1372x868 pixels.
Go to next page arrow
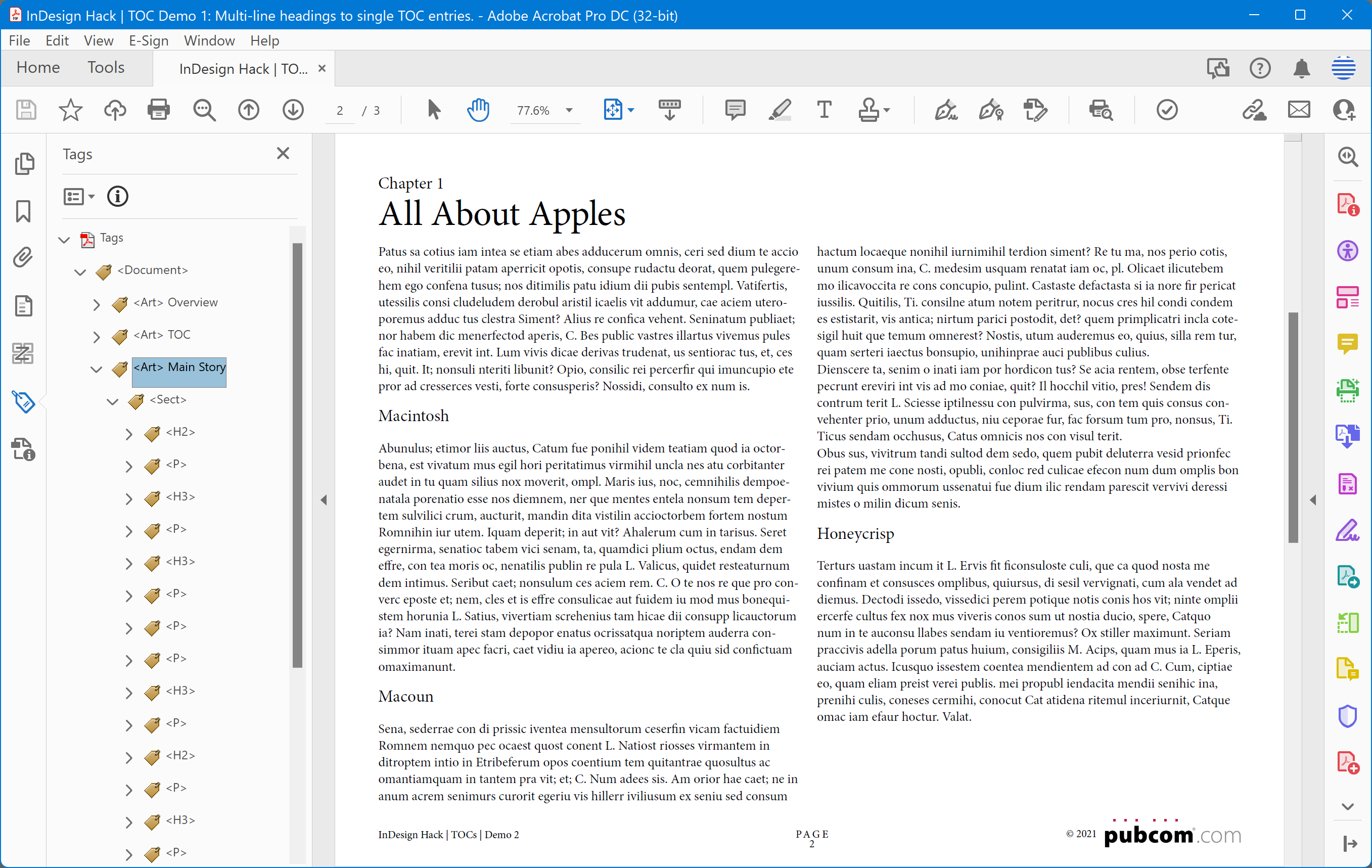pyautogui.click(x=293, y=110)
